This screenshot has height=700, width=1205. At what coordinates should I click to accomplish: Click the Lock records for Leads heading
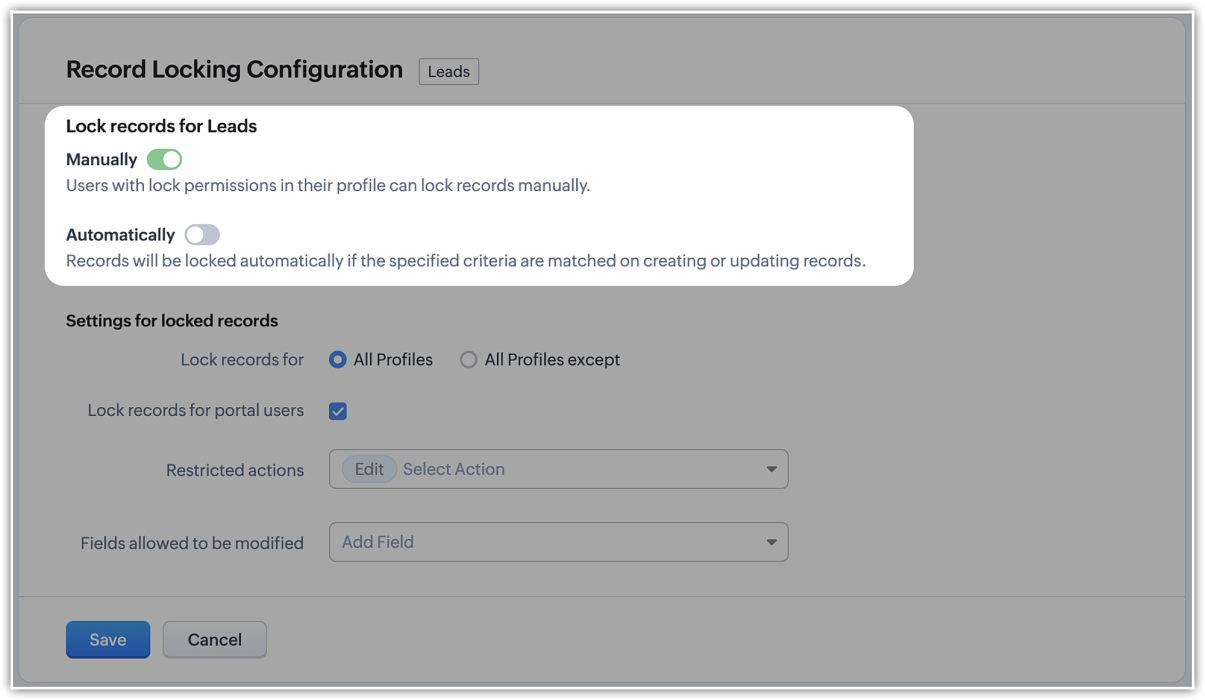(161, 126)
